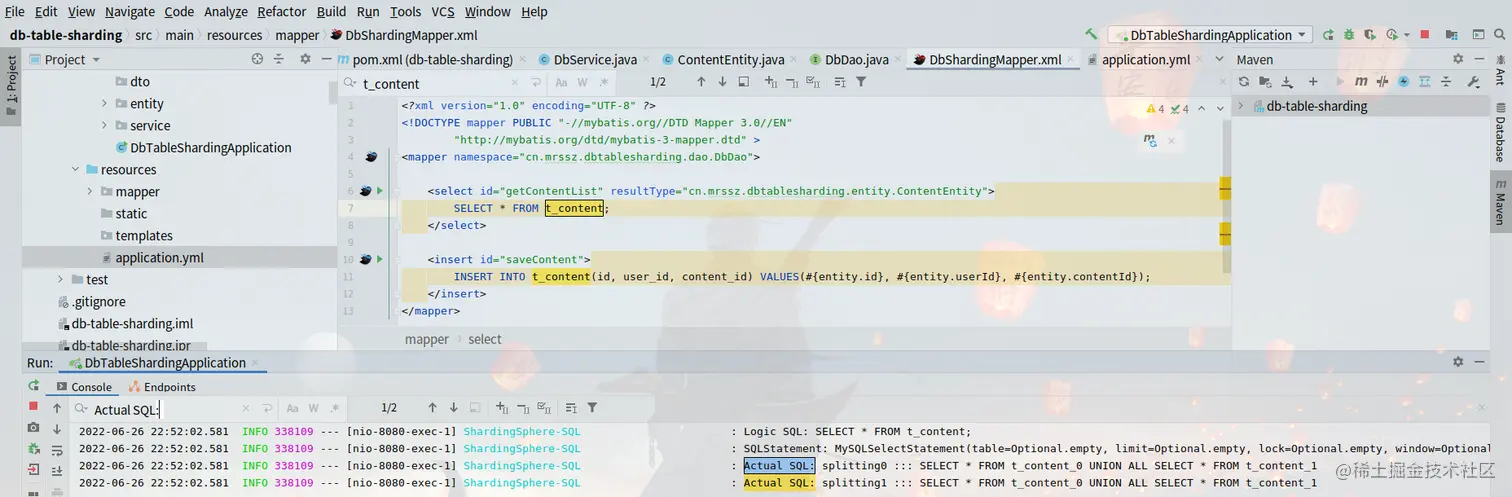
Task: Stop process in Run tool window
Action: click(33, 406)
